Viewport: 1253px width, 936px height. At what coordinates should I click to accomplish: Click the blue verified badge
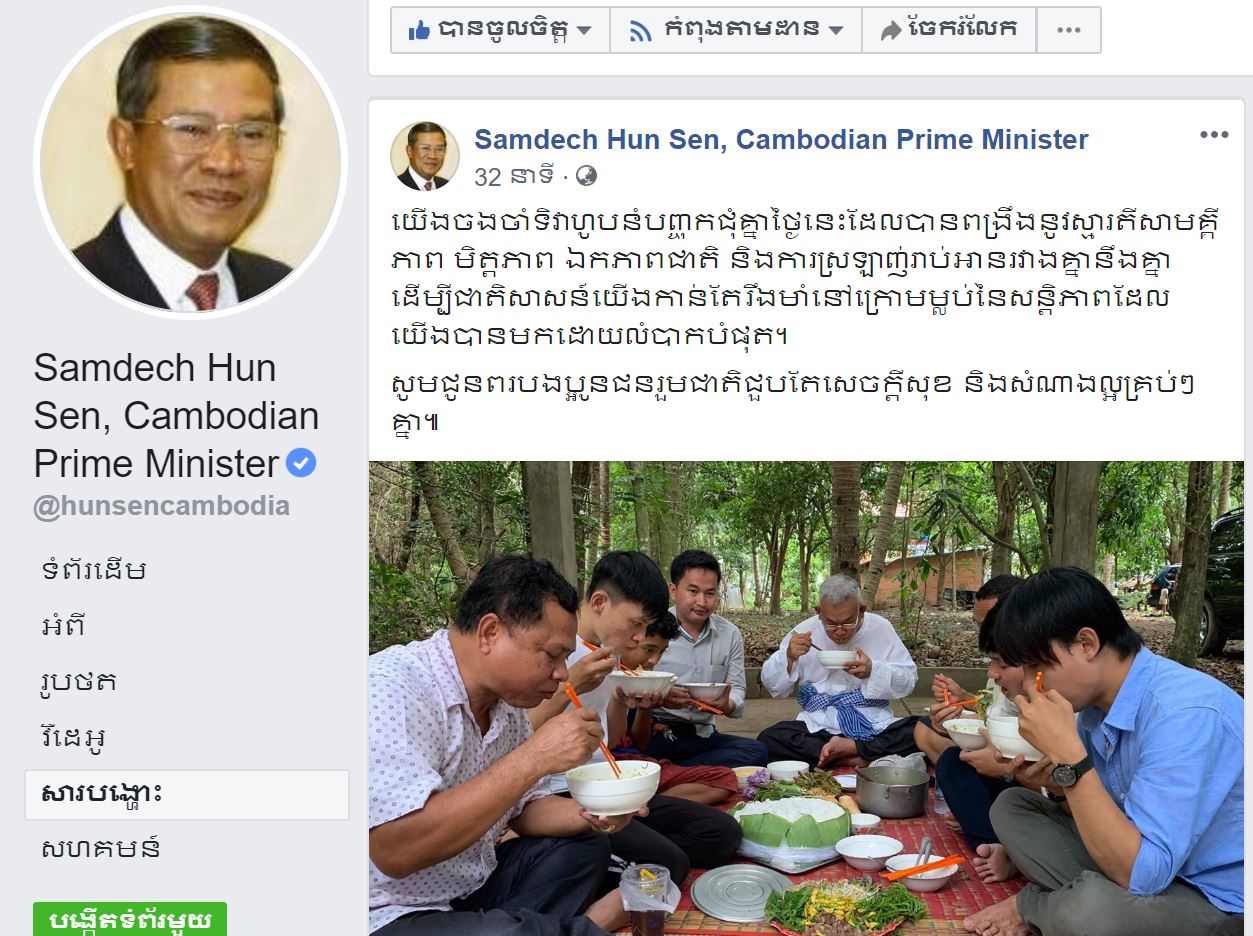tap(301, 463)
